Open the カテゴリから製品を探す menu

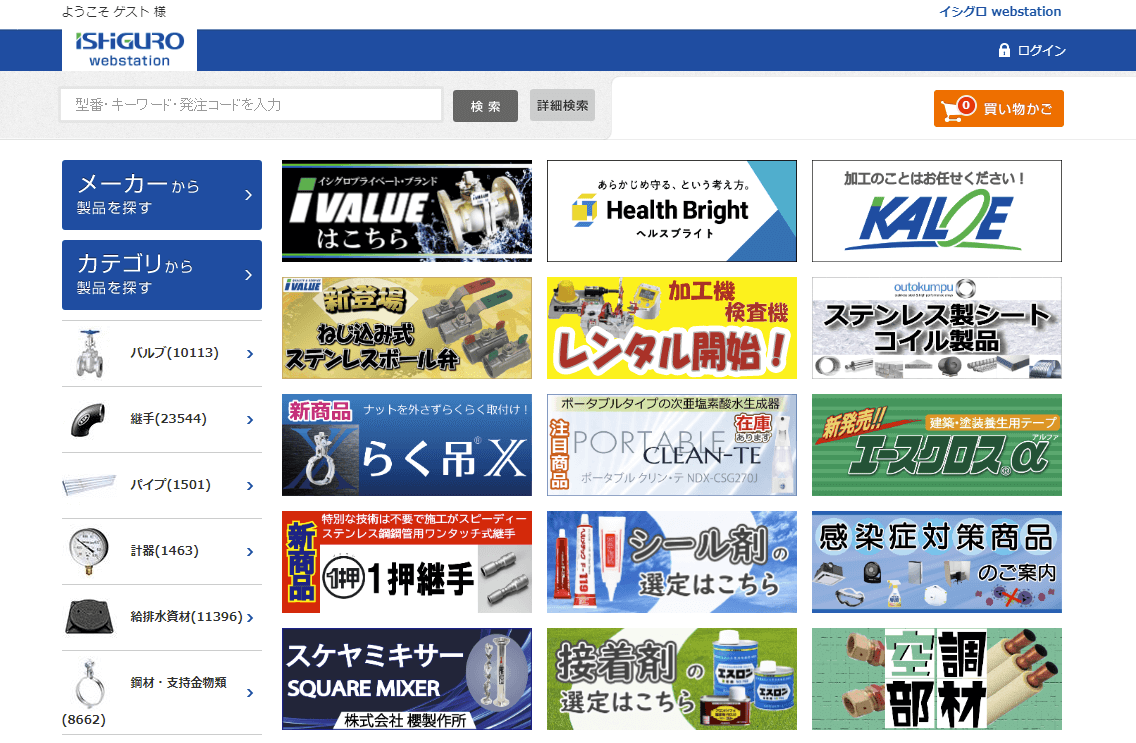pos(162,274)
